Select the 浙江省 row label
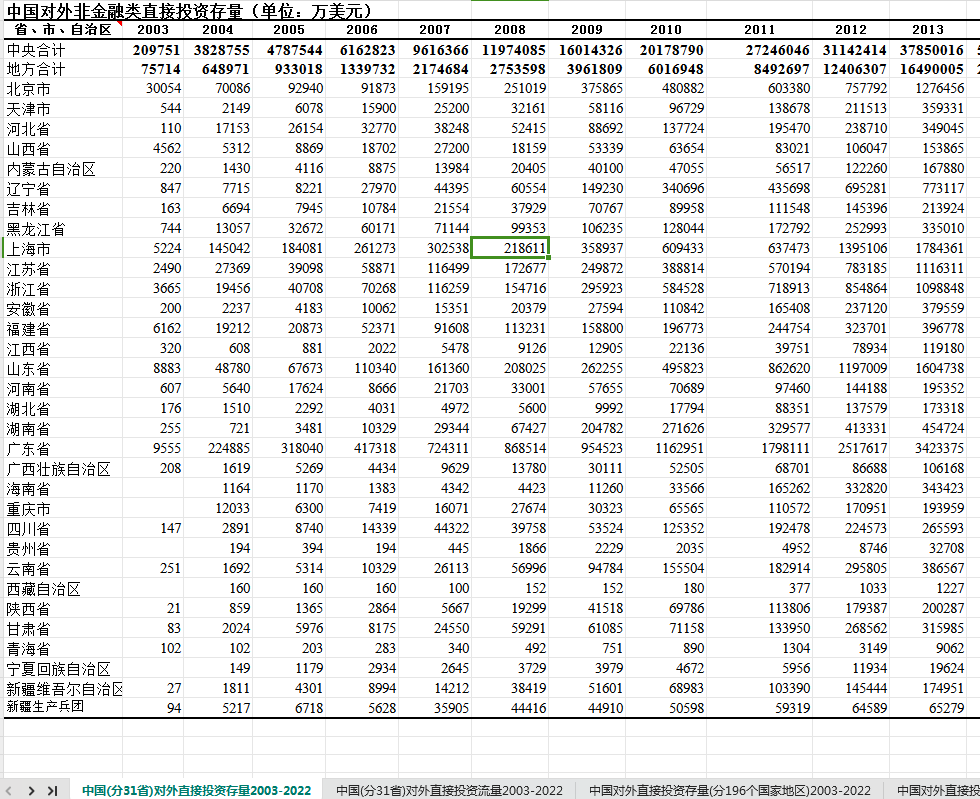The height and width of the screenshot is (799, 980). pos(63,289)
